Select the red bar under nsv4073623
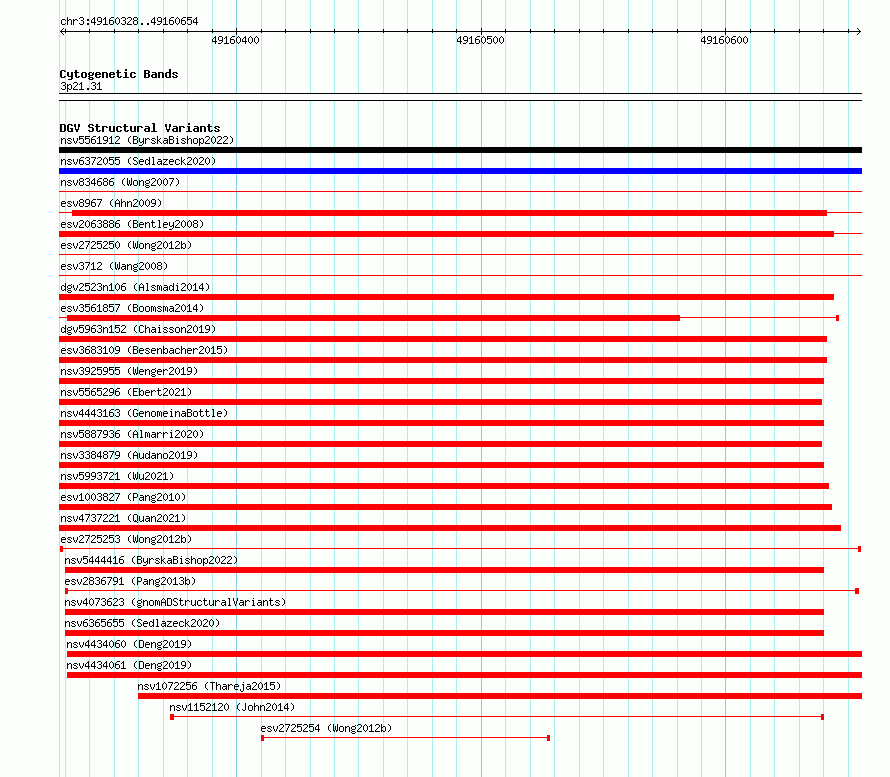890x777 pixels. pos(444,612)
